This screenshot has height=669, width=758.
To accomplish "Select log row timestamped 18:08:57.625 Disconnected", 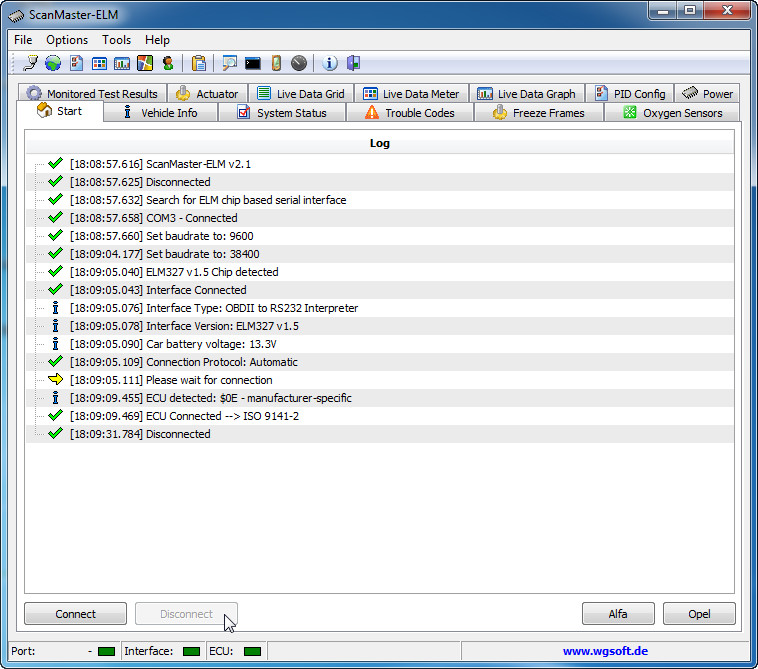I will (379, 182).
